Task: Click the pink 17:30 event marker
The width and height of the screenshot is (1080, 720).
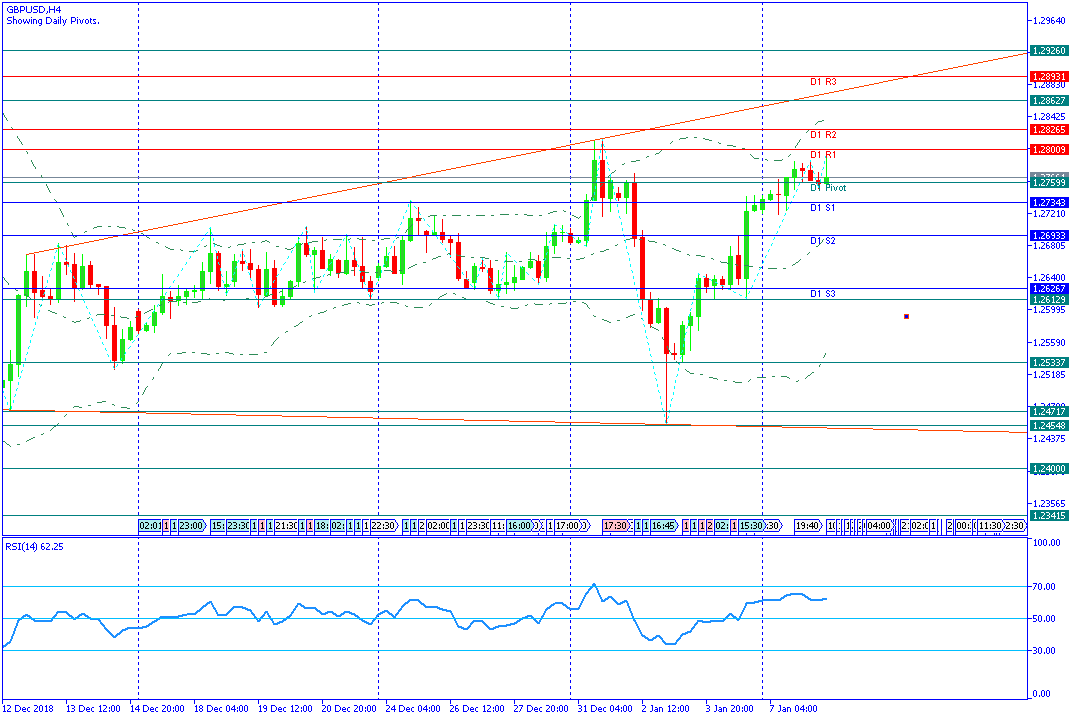Action: 616,526
